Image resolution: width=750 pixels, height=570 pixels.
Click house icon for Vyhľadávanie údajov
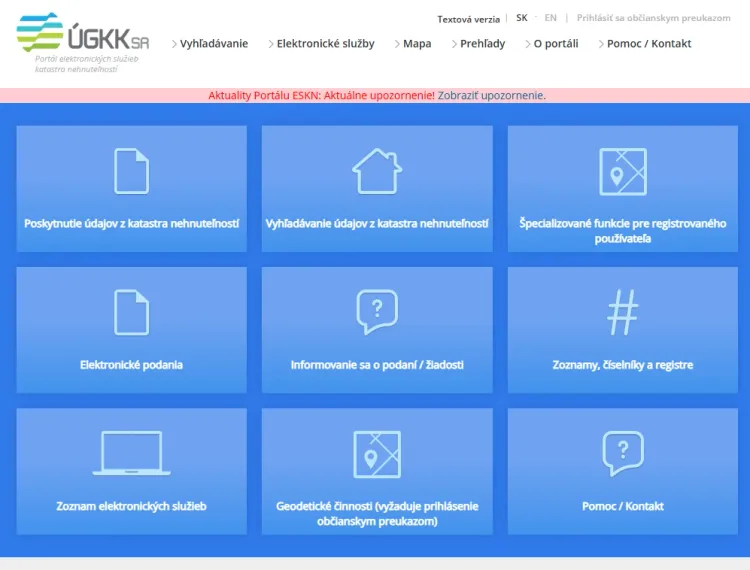click(x=377, y=171)
